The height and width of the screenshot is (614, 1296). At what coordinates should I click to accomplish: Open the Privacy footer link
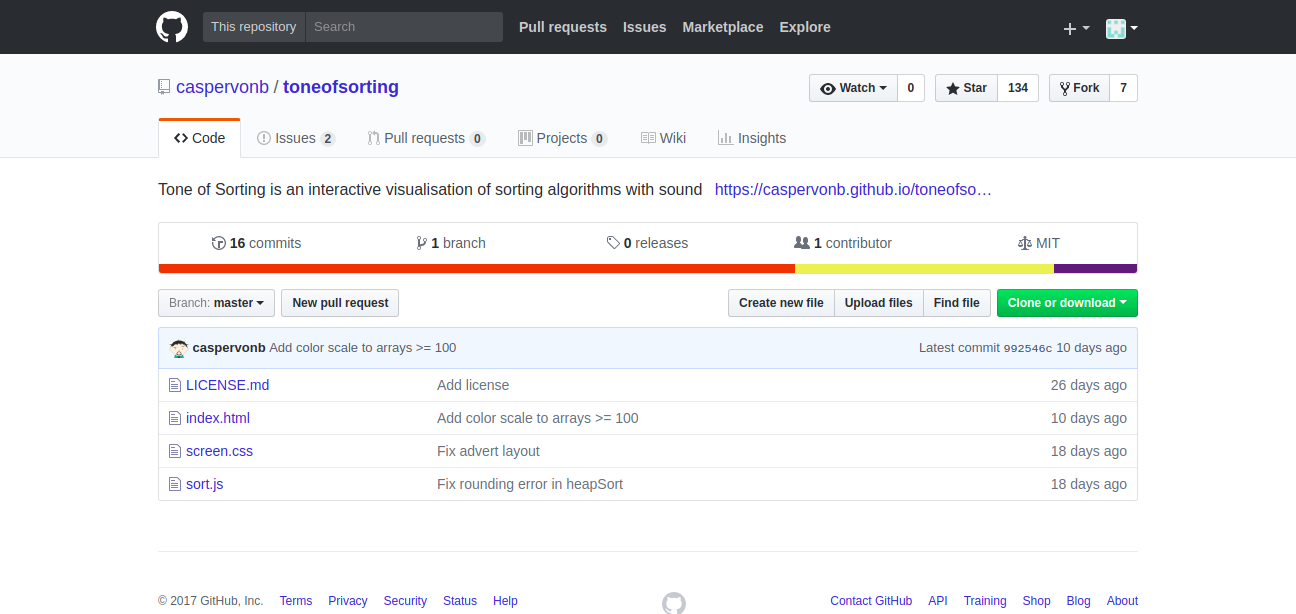348,601
